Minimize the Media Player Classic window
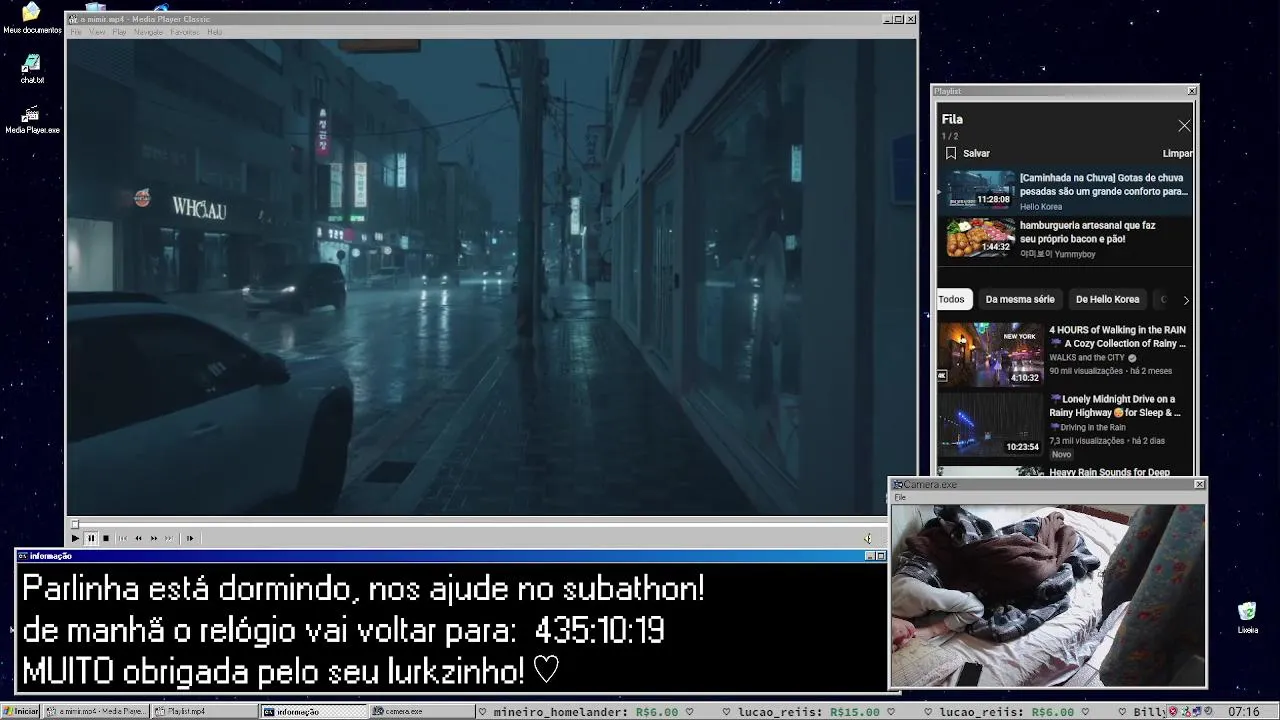The image size is (1280, 720). pos(887,19)
